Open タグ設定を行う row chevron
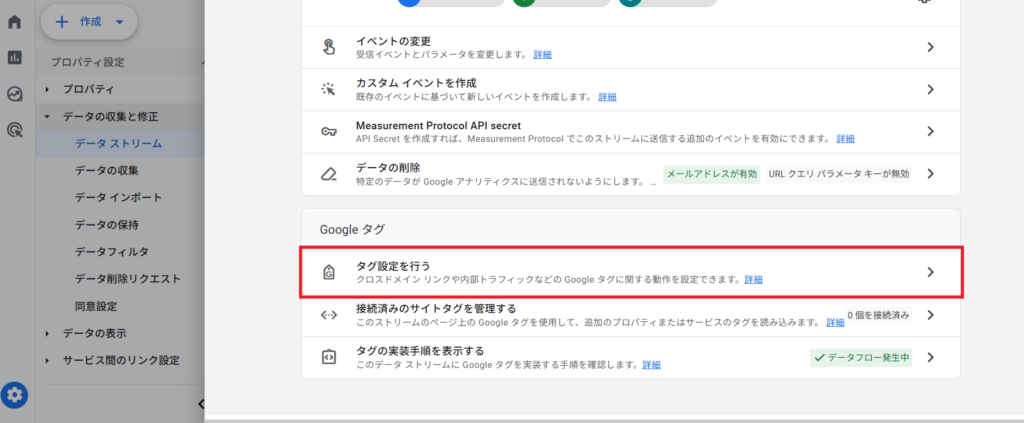Viewport: 1024px width, 423px height. coord(931,272)
